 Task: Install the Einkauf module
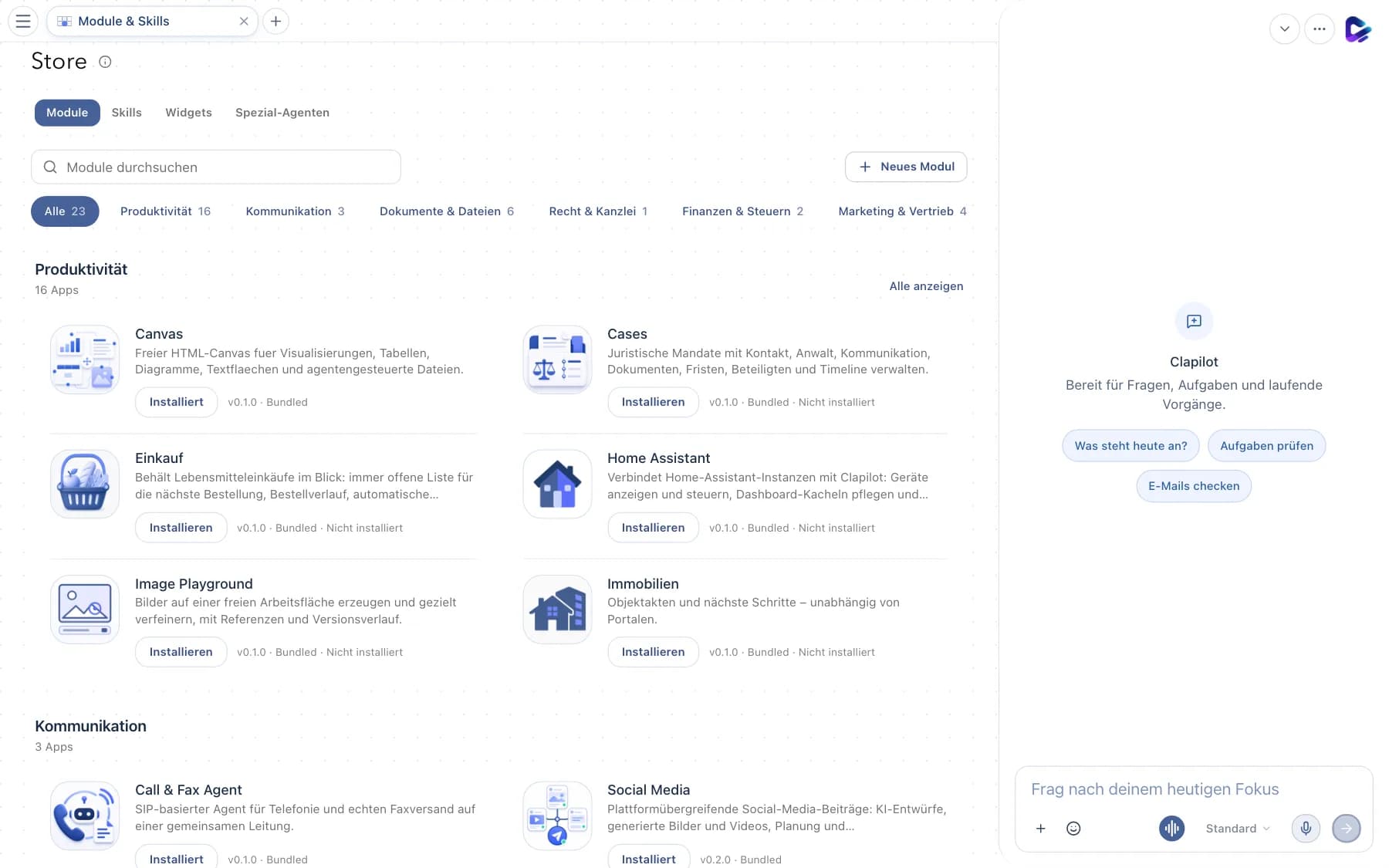click(181, 528)
